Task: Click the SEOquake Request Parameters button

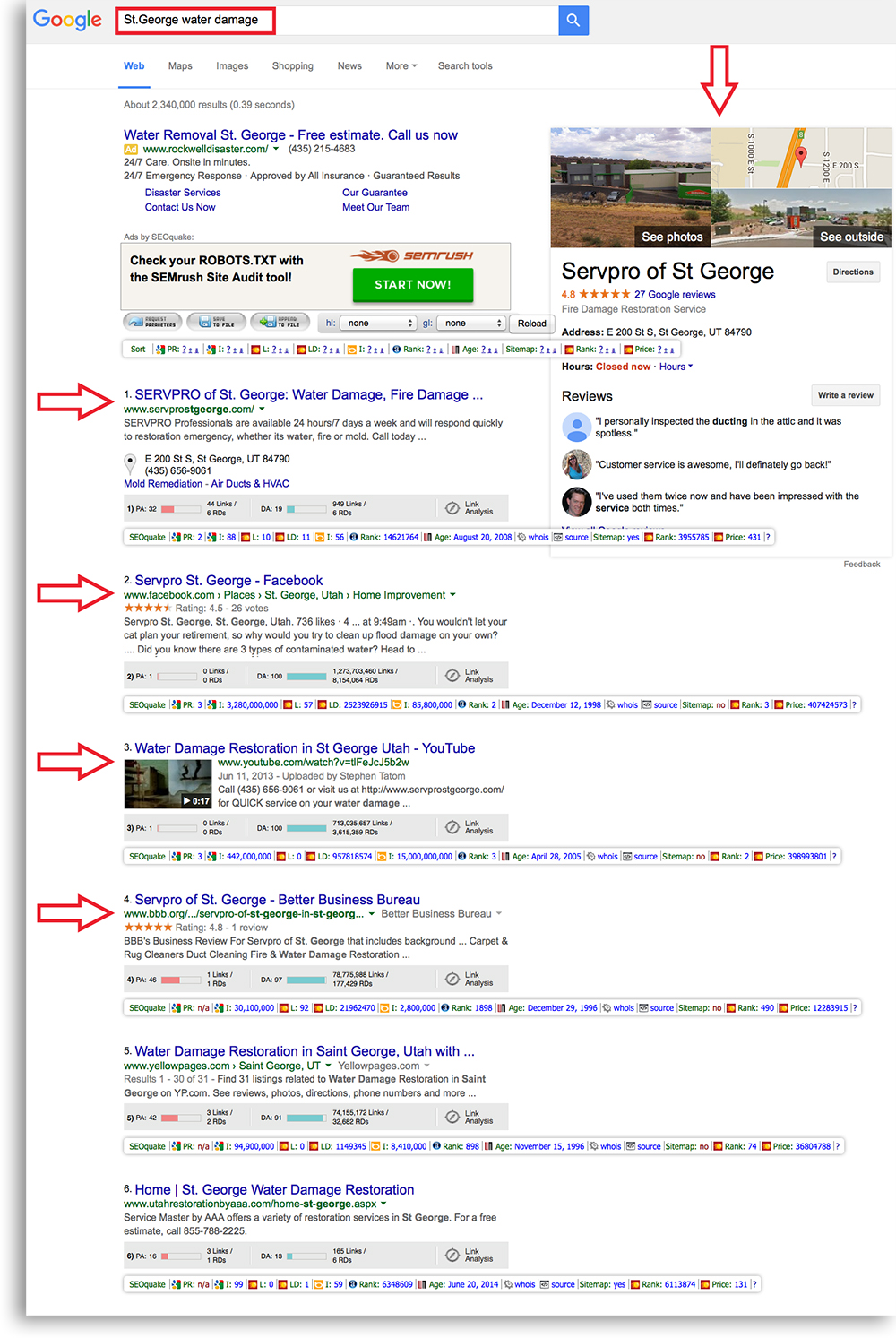Action: (x=152, y=322)
